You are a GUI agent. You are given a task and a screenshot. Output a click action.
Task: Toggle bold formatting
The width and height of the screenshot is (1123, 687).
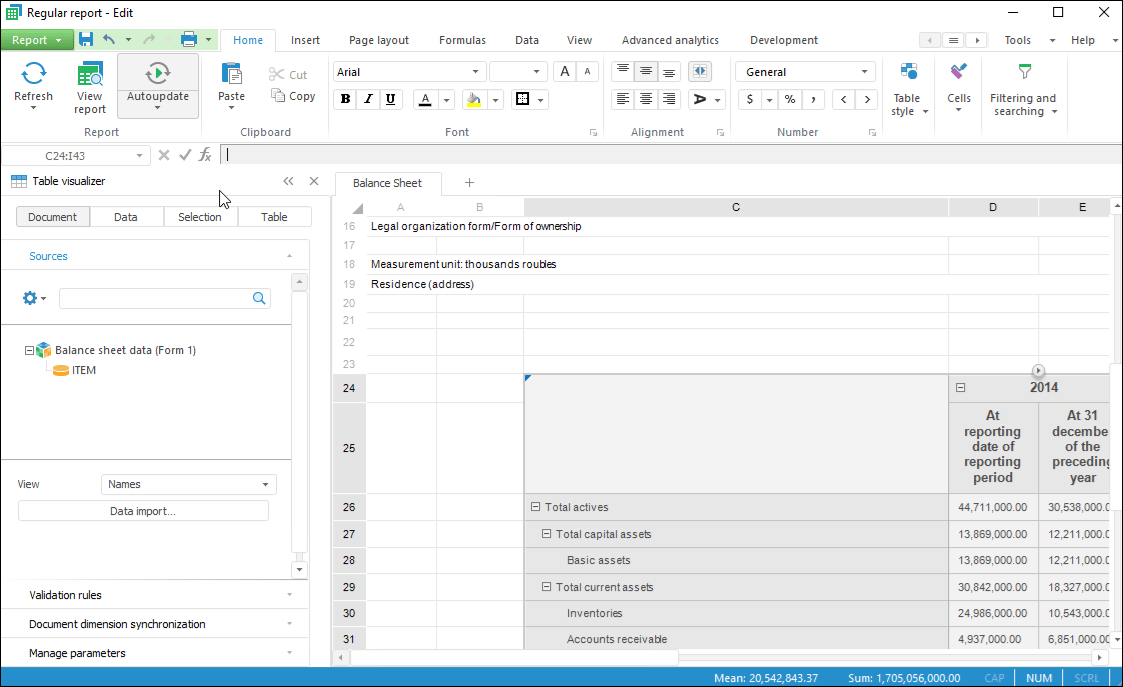coord(346,99)
